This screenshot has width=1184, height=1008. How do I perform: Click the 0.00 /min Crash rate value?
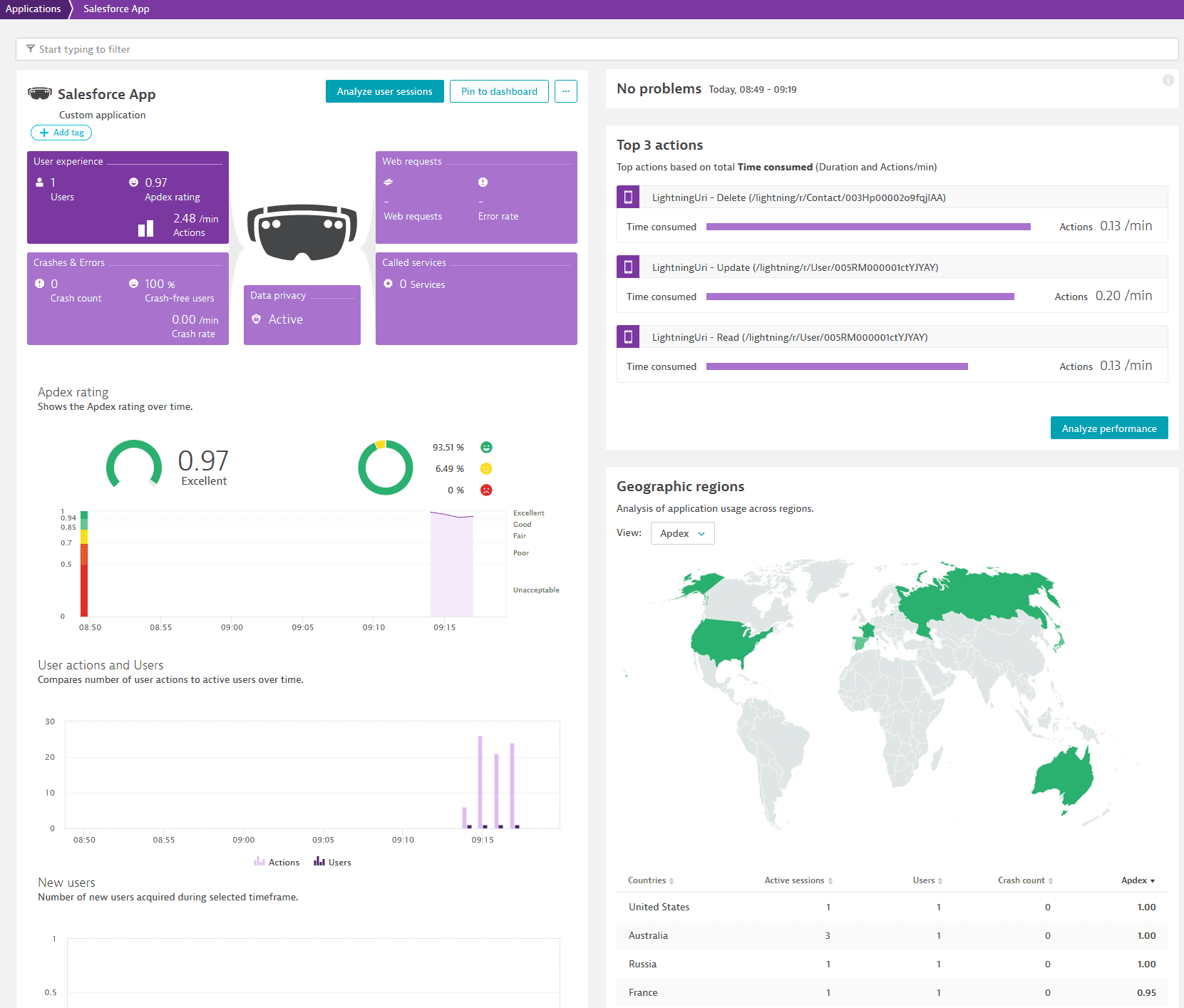pos(195,320)
